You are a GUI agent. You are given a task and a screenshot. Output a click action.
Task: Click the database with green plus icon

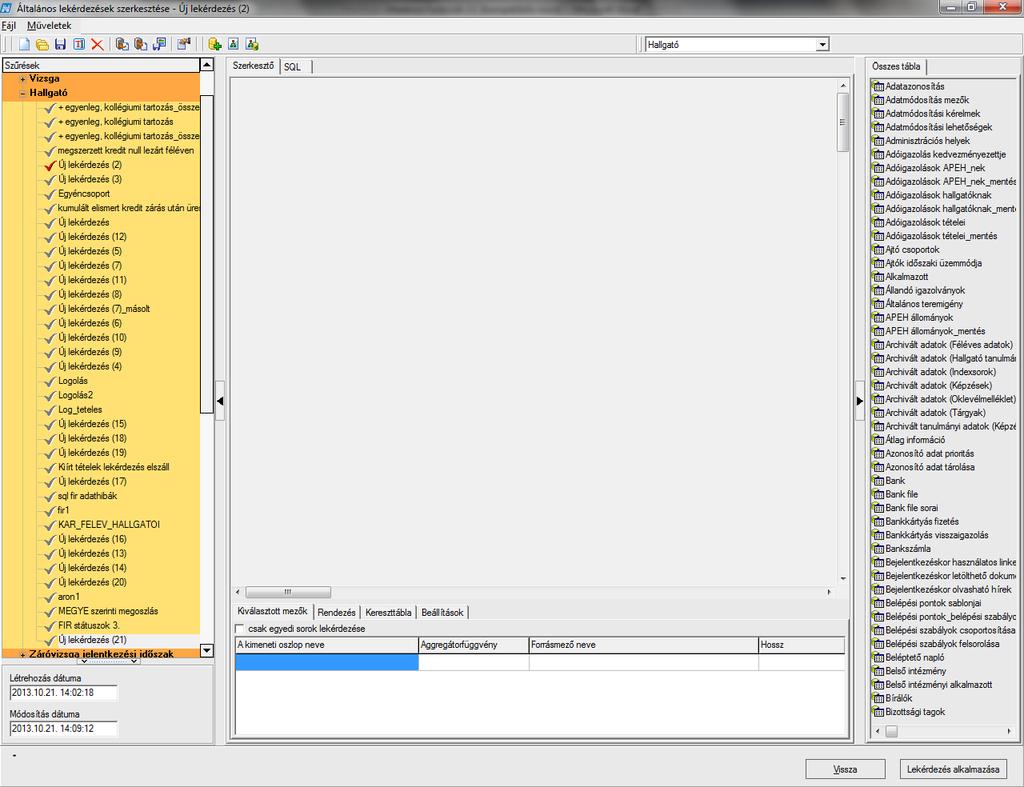point(215,44)
